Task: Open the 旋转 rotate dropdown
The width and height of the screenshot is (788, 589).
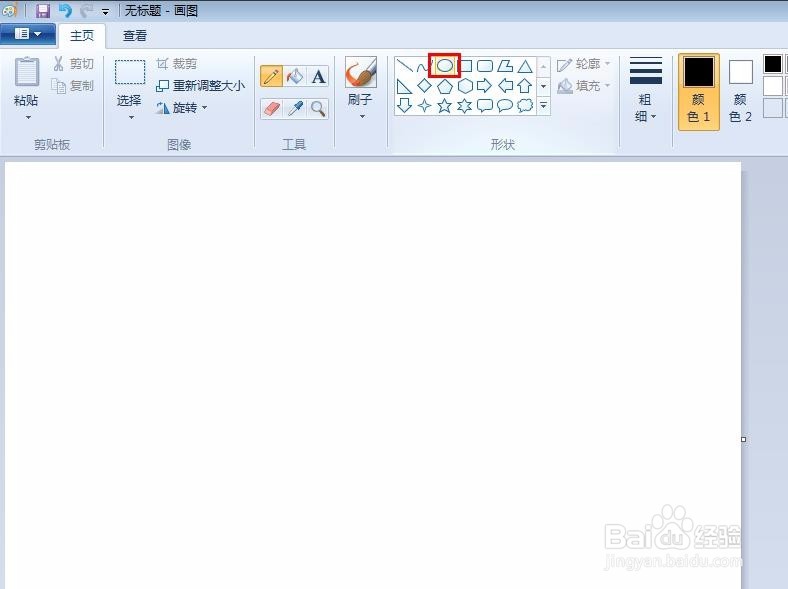Action: [x=181, y=108]
